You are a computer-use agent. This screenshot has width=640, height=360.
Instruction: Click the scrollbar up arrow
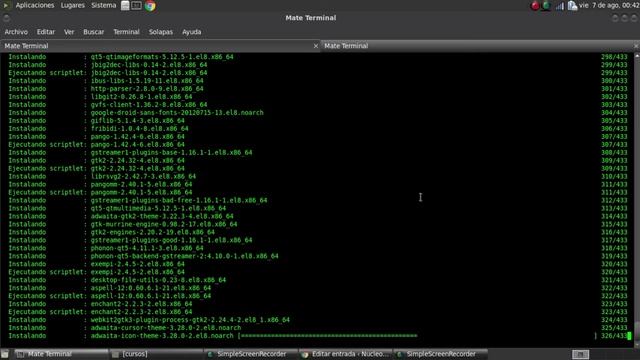click(637, 56)
